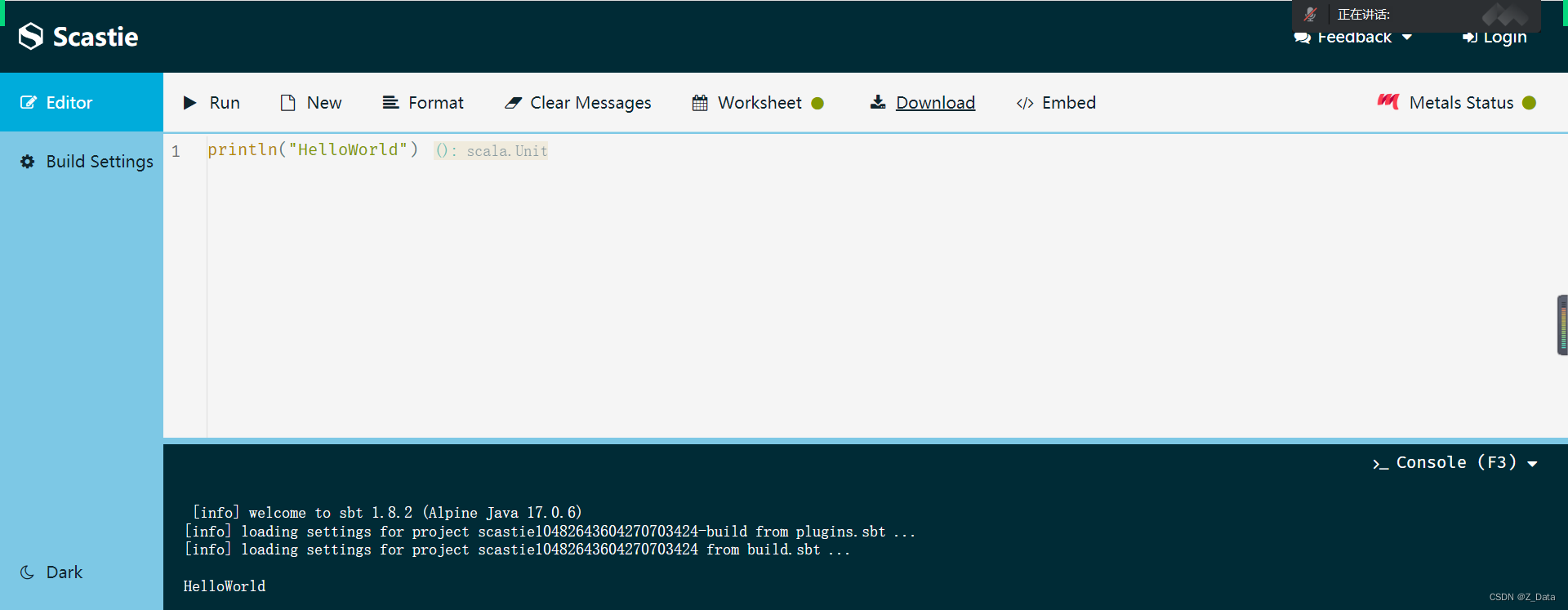Click the "HelloWorld" console output
The height and width of the screenshot is (610, 1568).
tap(225, 586)
